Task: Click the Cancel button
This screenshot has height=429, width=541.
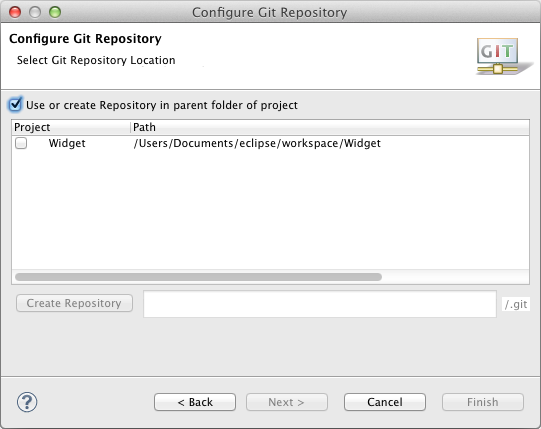Action: pyautogui.click(x=385, y=402)
